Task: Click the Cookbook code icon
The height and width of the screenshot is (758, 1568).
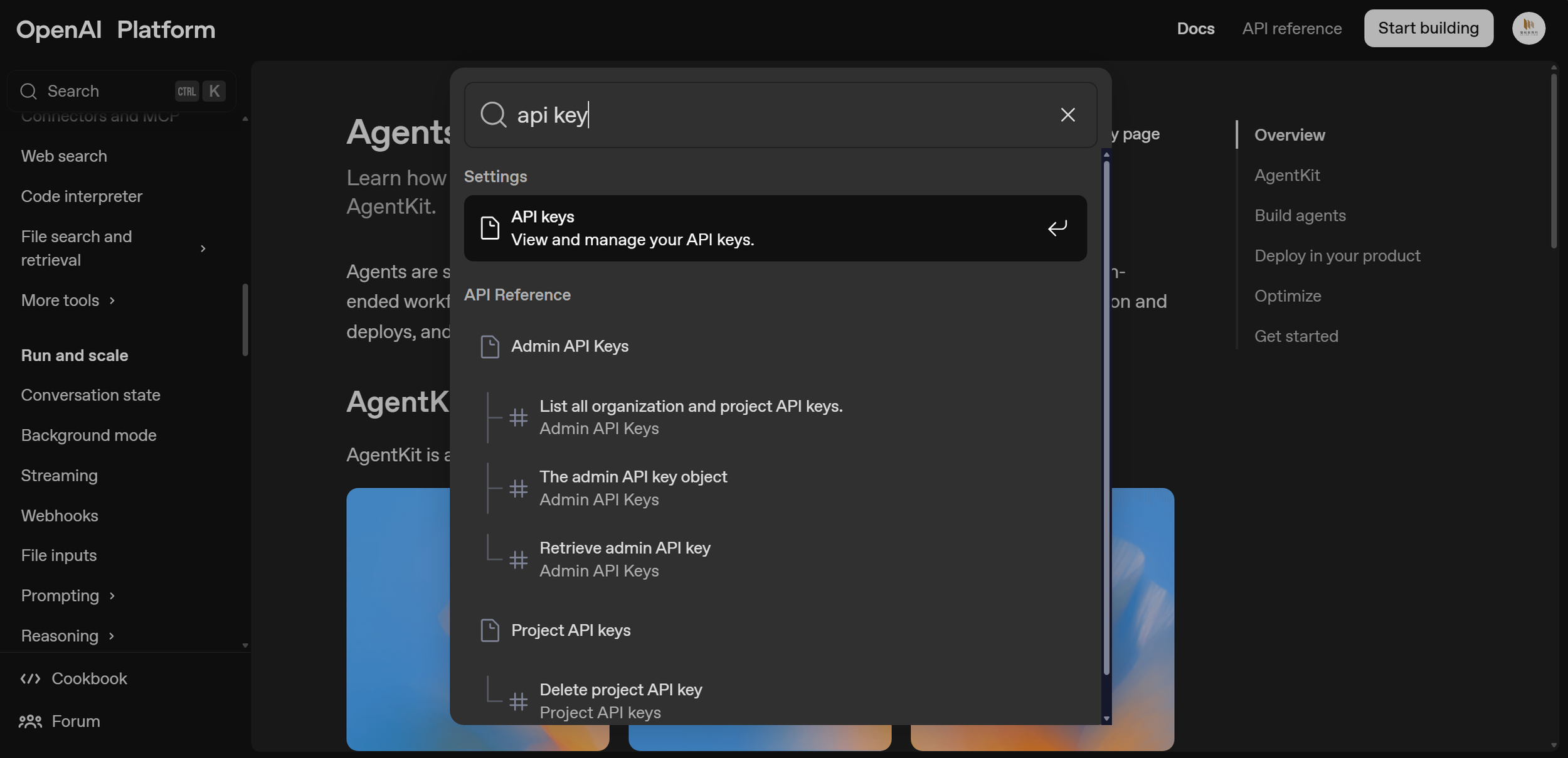Action: (30, 678)
